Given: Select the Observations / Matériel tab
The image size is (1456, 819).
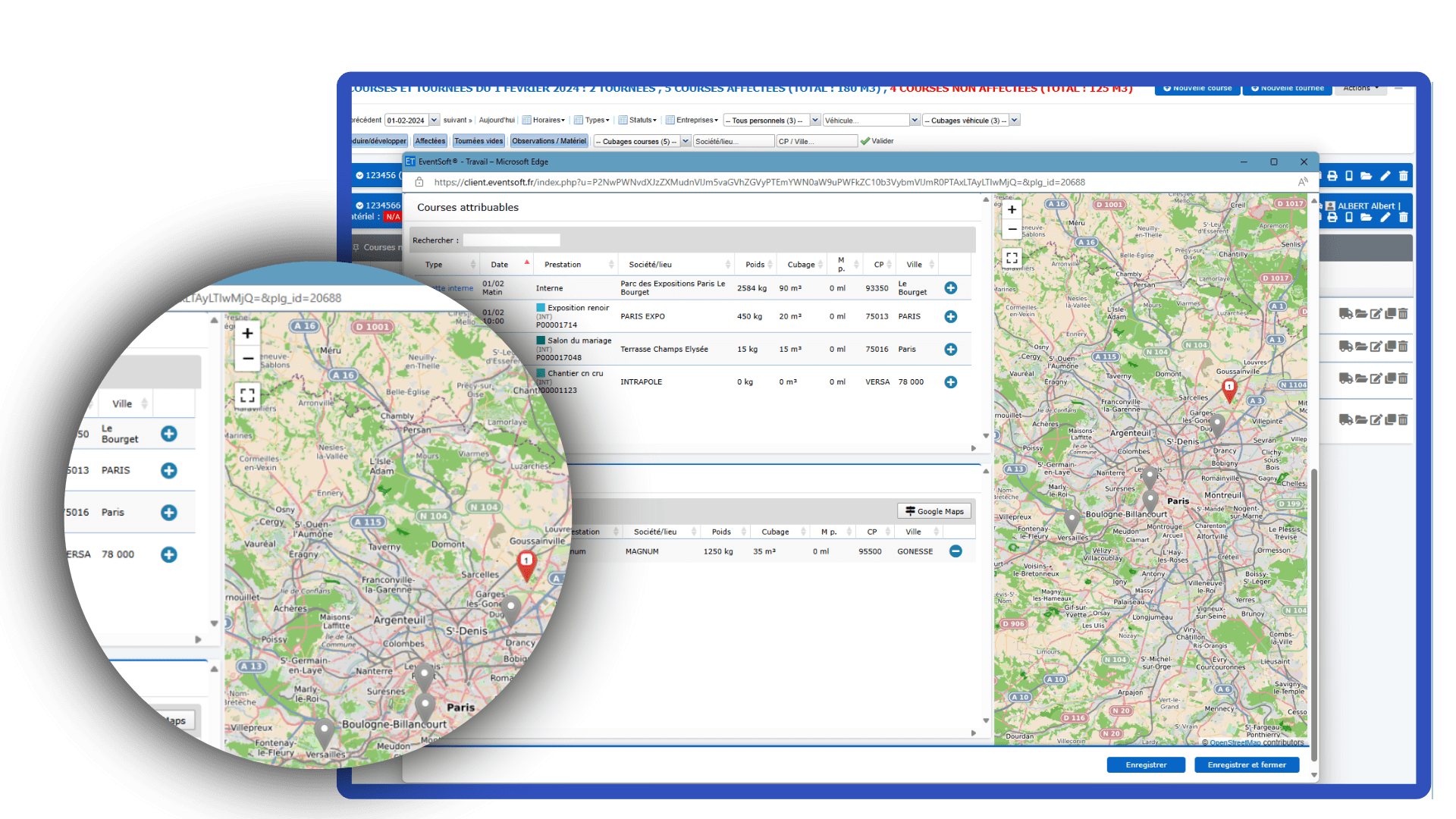Looking at the screenshot, I should pos(549,140).
